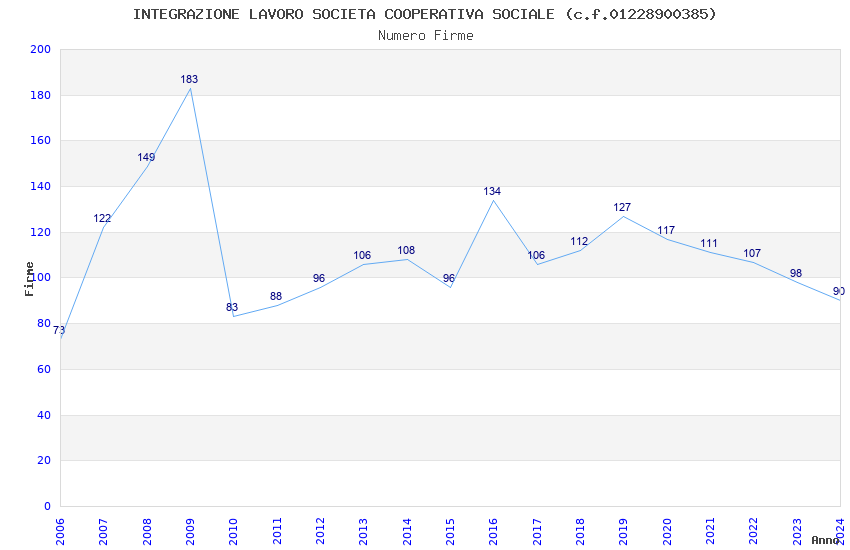
Task: Click the subtitle Numero Firme
Action: click(426, 36)
